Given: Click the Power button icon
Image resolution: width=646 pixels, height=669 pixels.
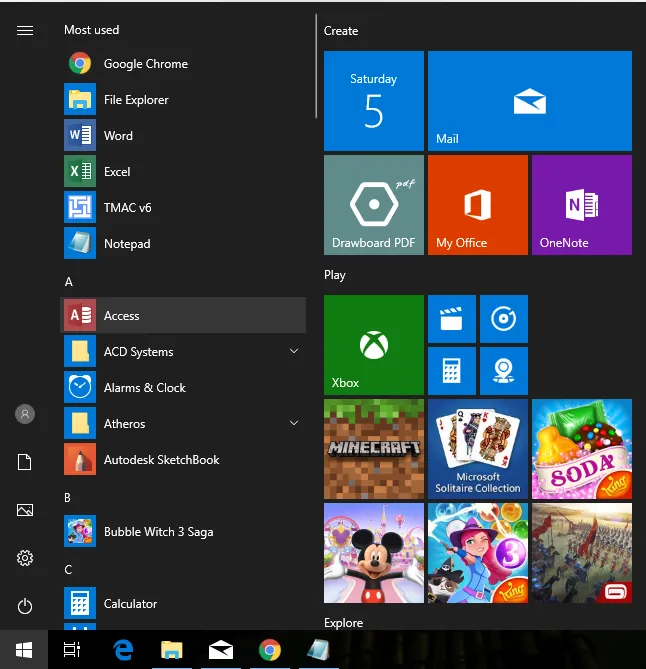Looking at the screenshot, I should (x=25, y=606).
